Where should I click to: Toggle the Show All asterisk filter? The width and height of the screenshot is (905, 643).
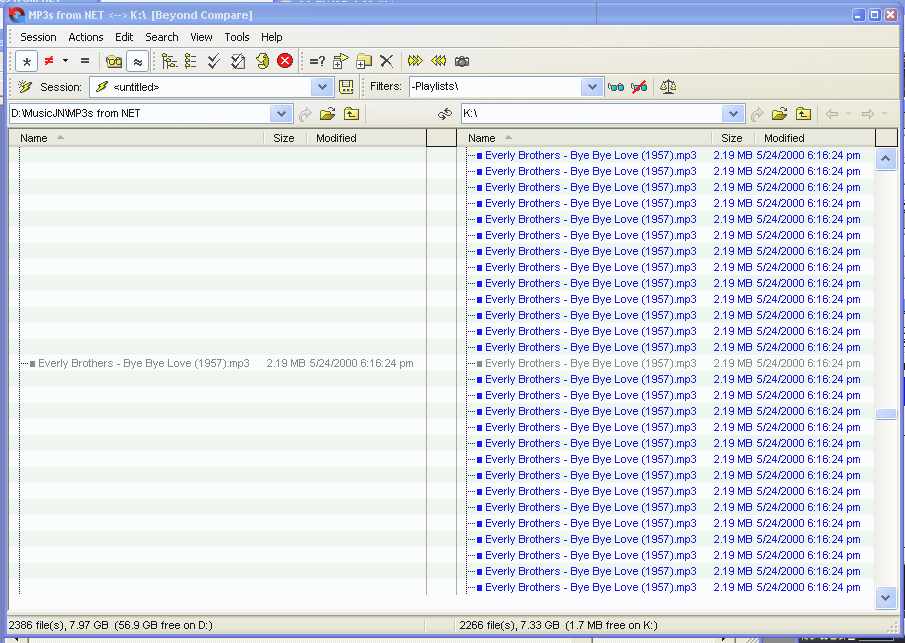point(27,61)
